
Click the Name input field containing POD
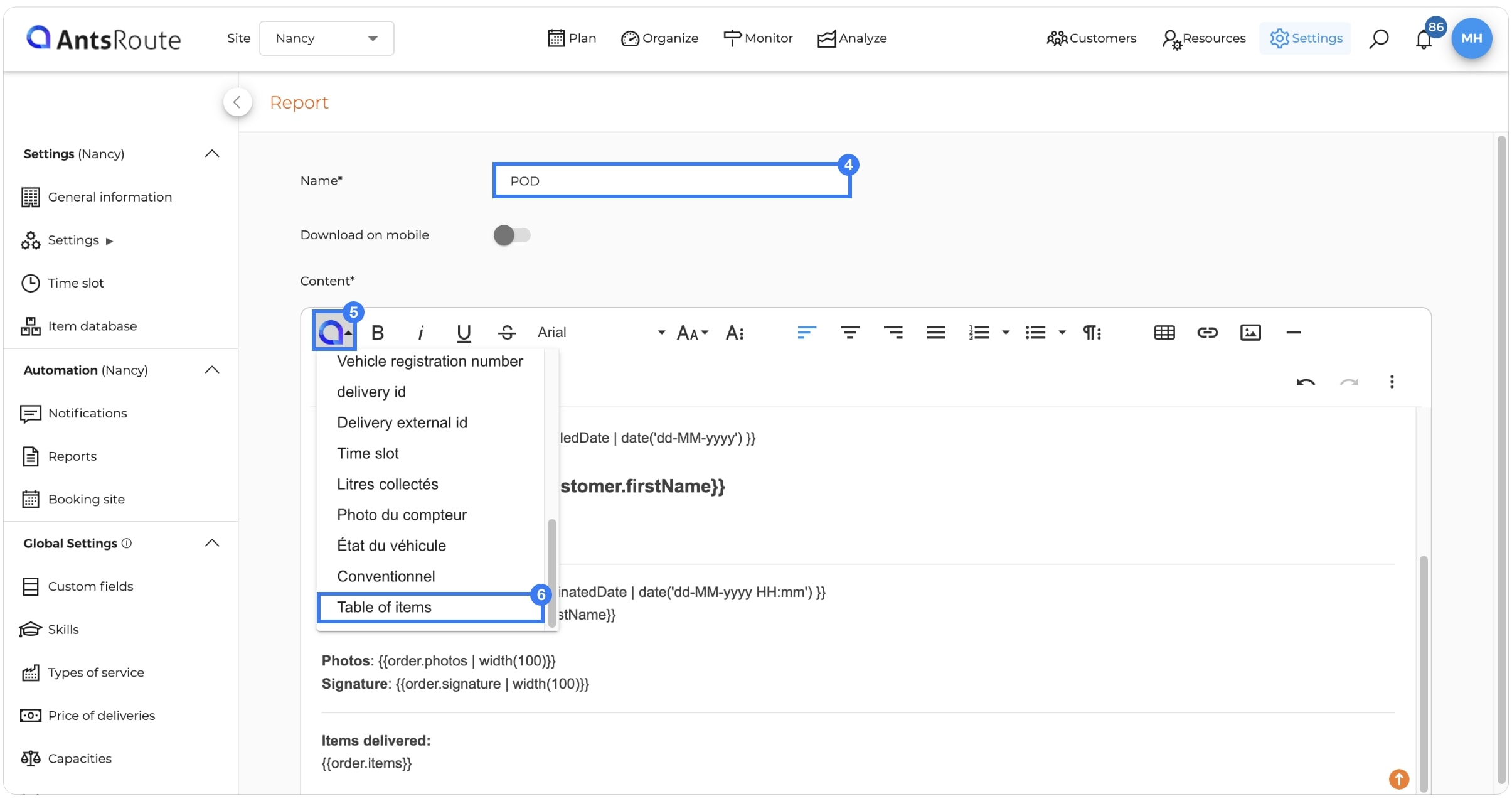[672, 181]
